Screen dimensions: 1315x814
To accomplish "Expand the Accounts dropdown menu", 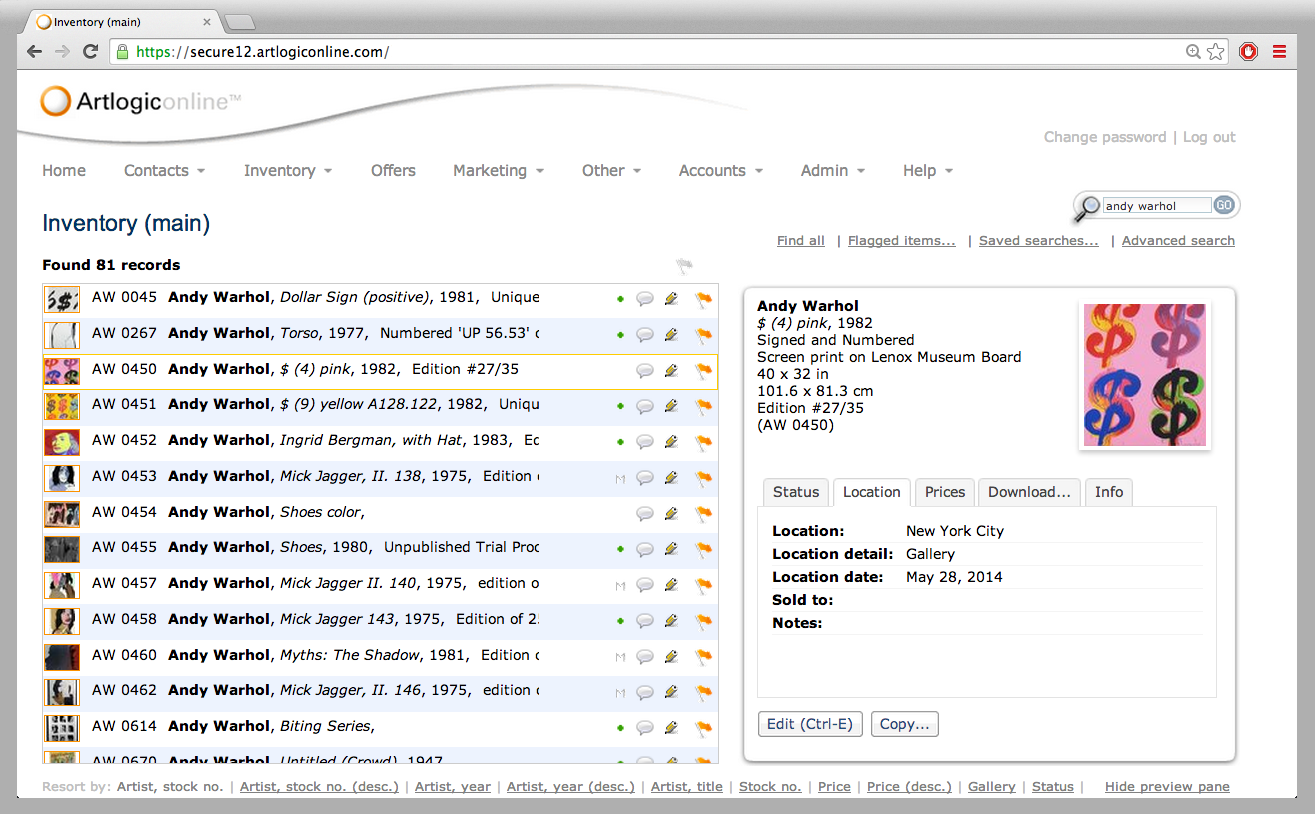I will click(x=720, y=171).
